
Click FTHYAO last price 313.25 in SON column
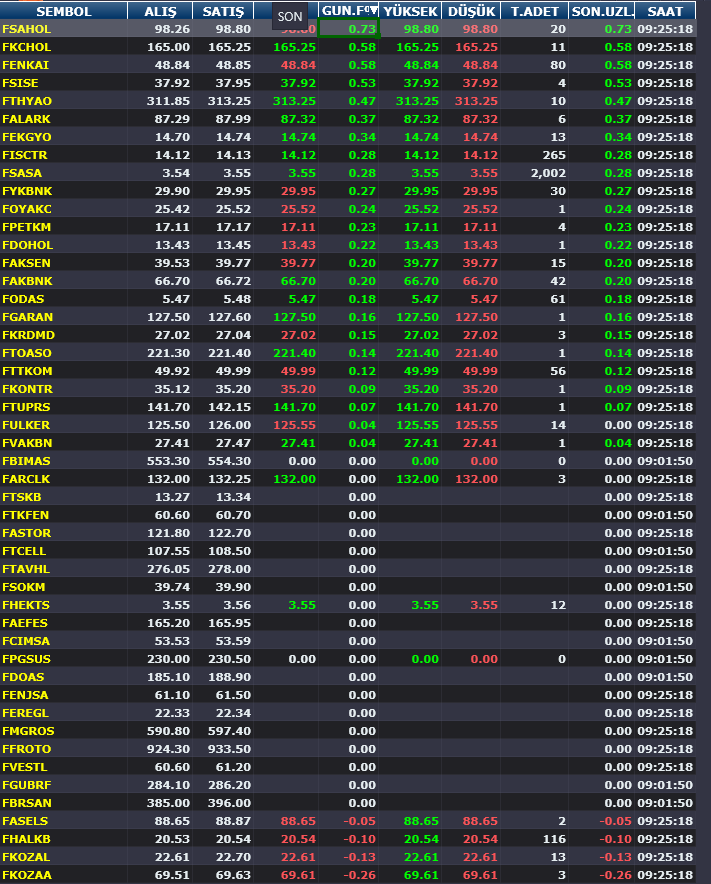tap(294, 101)
